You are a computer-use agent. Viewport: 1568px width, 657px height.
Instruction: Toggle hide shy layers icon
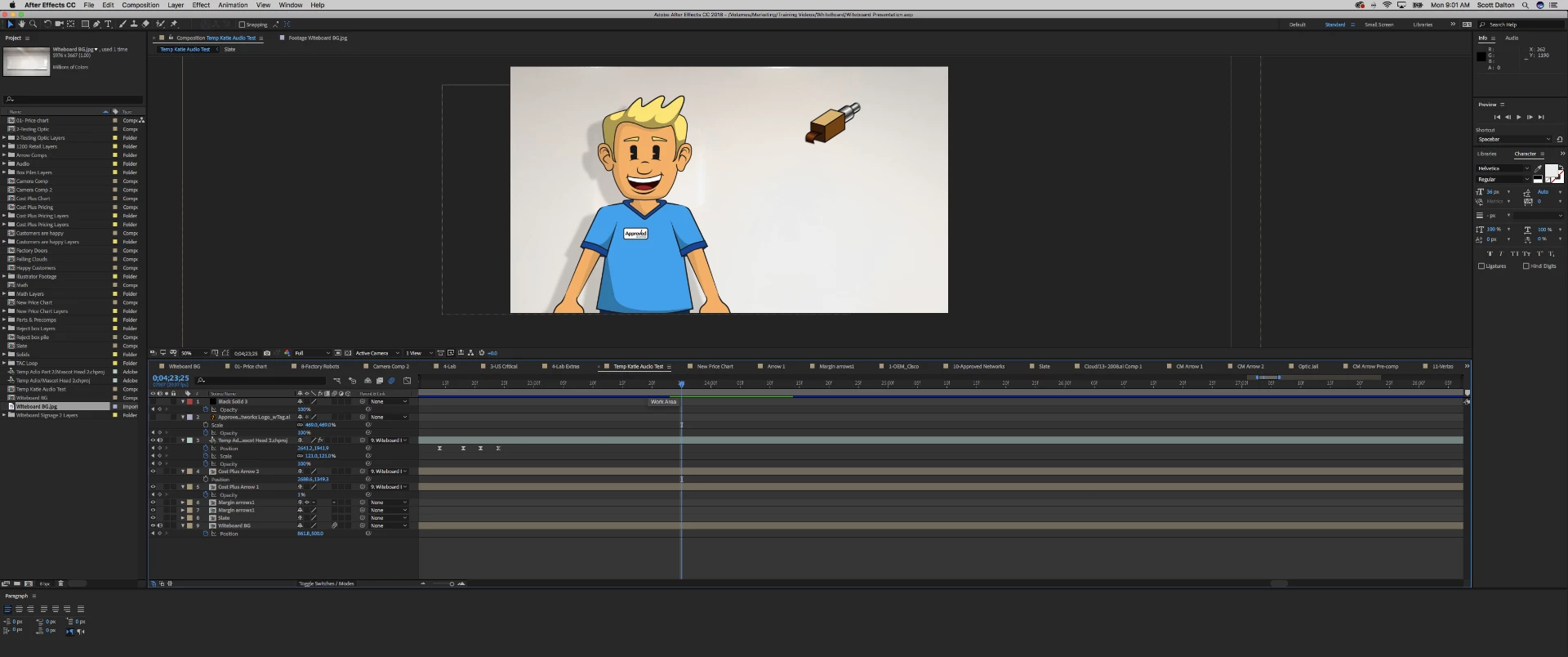[367, 381]
